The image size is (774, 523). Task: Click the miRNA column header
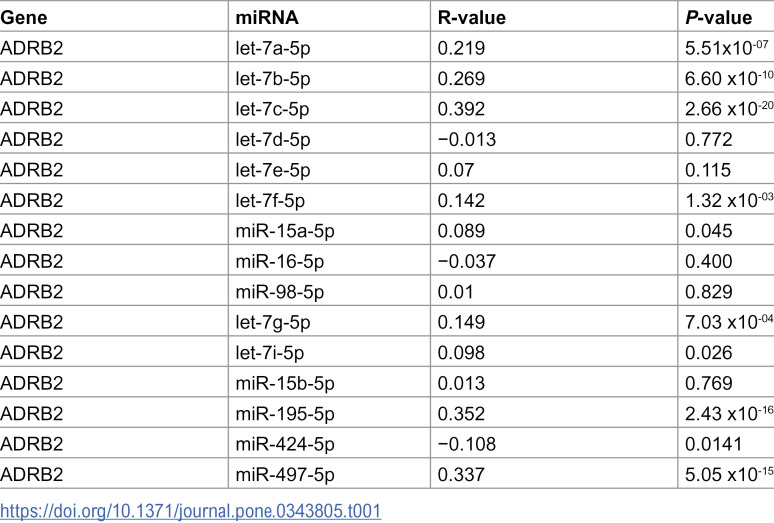pos(267,18)
